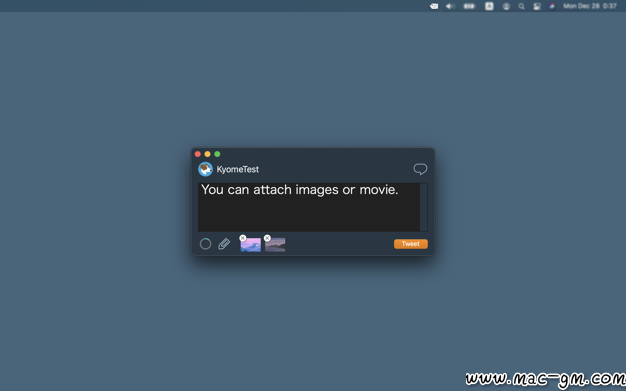Remove the second attached gray image
The height and width of the screenshot is (391, 626).
267,238
